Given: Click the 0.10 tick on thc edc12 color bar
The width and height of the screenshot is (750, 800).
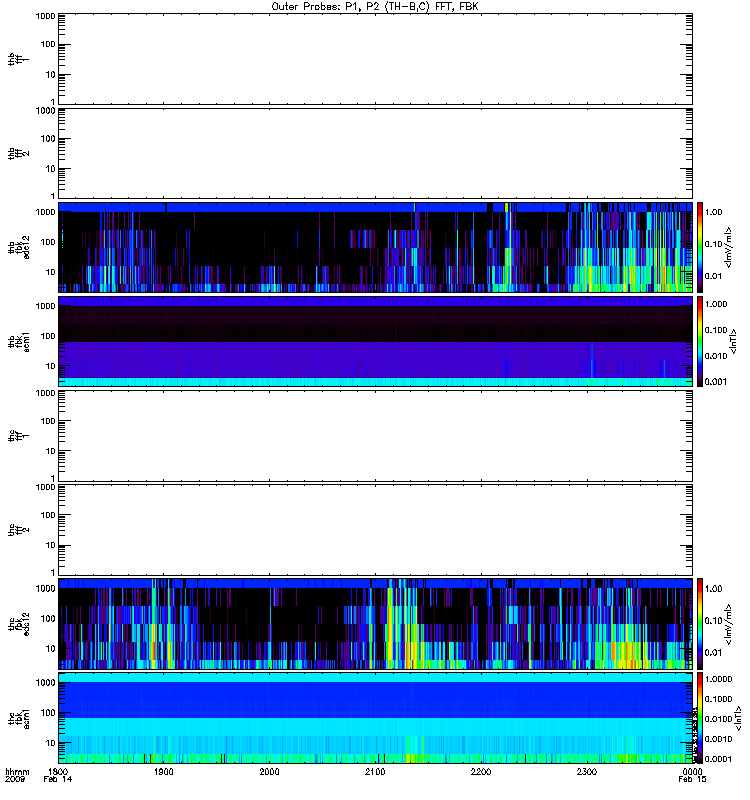Looking at the screenshot, I should [713, 620].
